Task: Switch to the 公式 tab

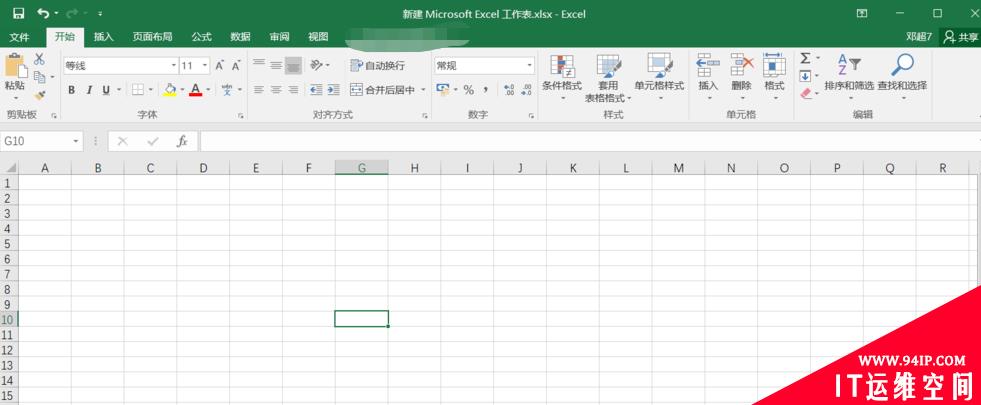Action: coord(201,37)
